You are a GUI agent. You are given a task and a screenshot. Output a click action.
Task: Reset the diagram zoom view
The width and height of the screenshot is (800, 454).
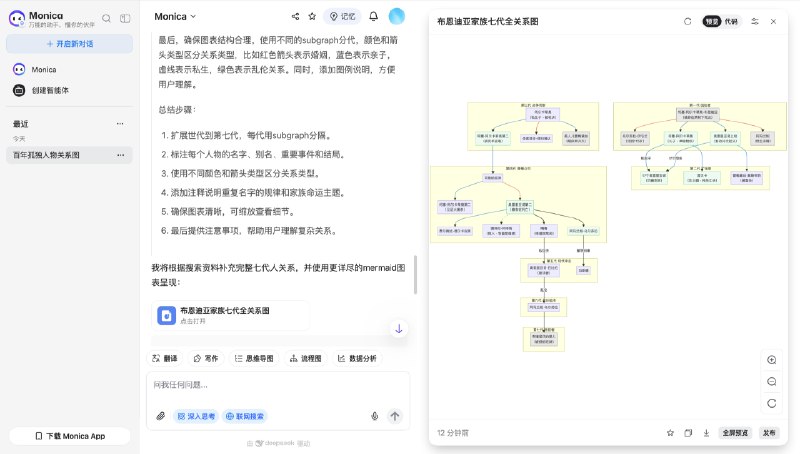tap(772, 403)
